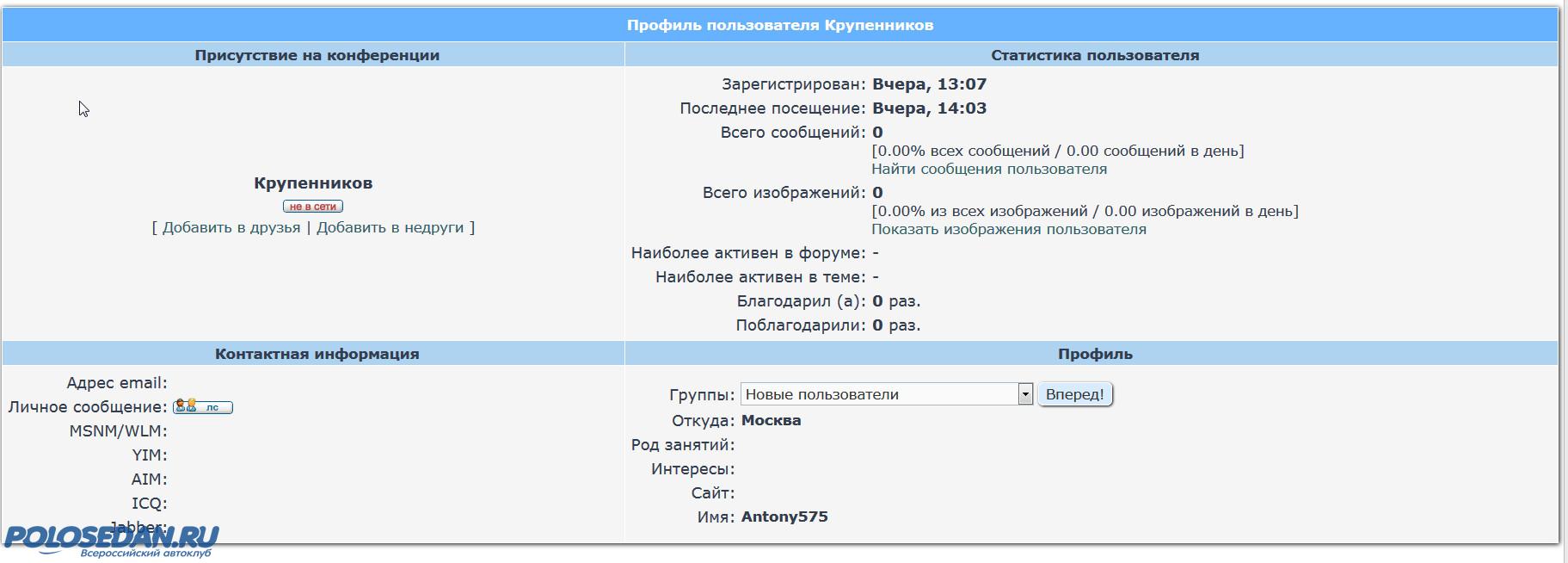Click the Профиль section header
Image resolution: width=1568 pixels, height=563 pixels.
pyautogui.click(x=1094, y=354)
